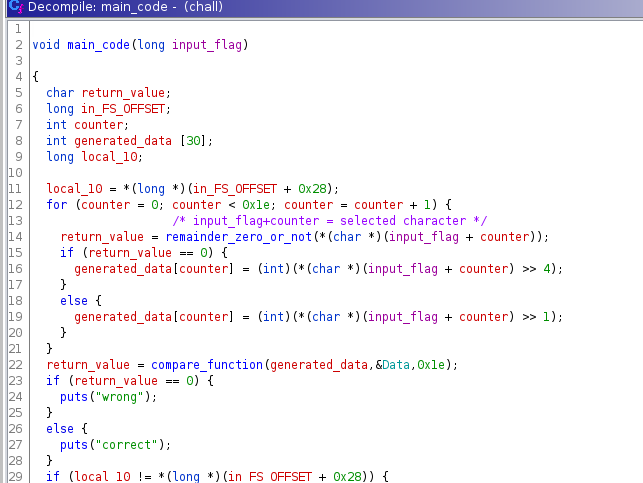Click the '&Data' reference on line 22
Image resolution: width=643 pixels, height=483 pixels.
[x=393, y=365]
